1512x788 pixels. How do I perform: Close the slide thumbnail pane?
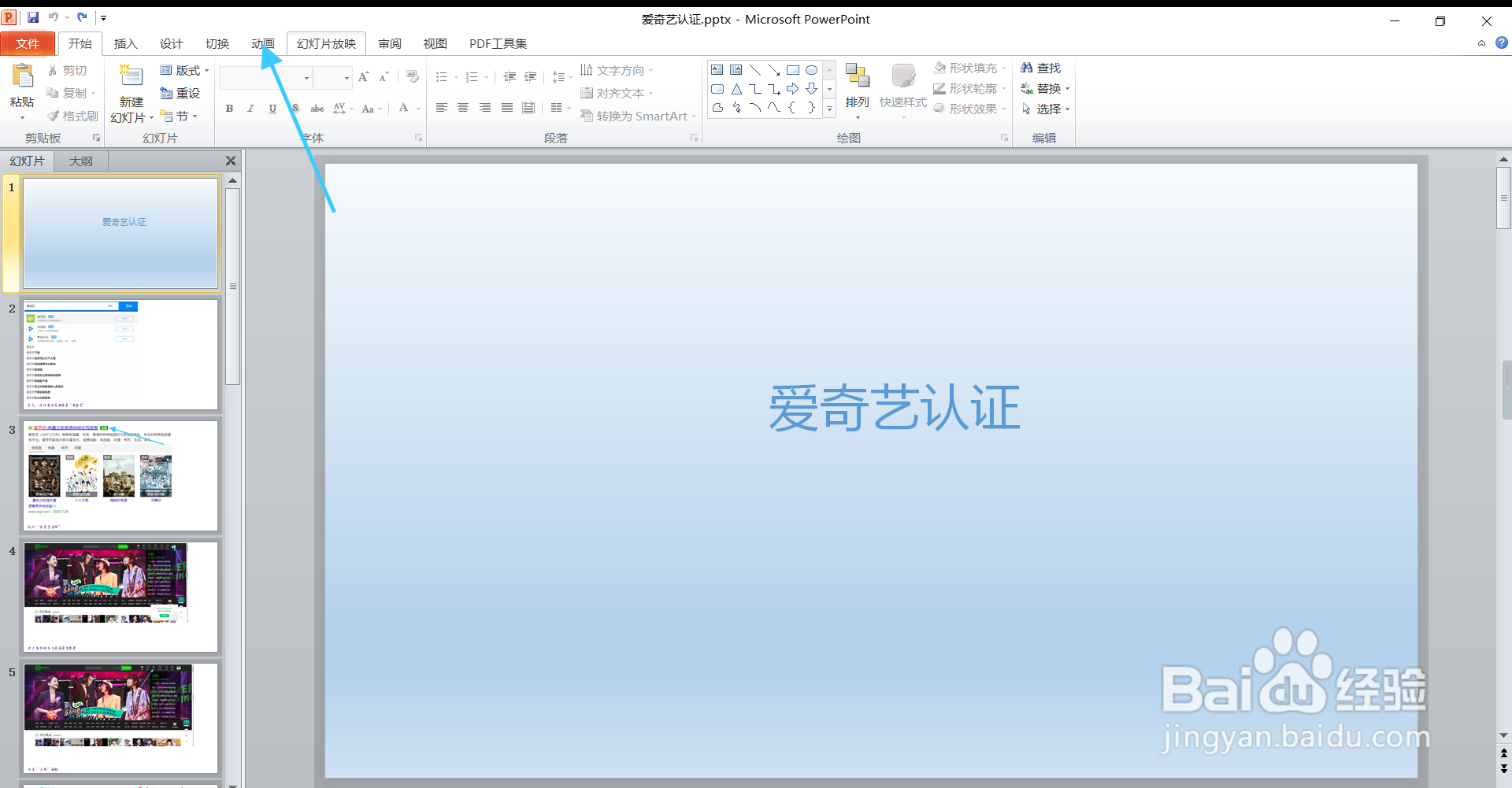(231, 161)
